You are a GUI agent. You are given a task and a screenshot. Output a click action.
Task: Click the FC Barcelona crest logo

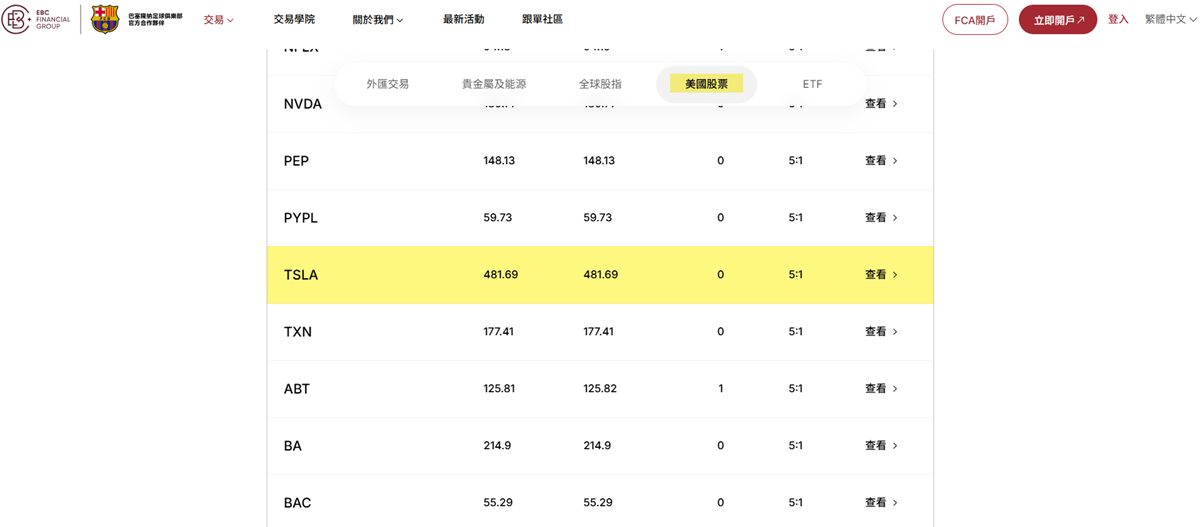pyautogui.click(x=105, y=19)
